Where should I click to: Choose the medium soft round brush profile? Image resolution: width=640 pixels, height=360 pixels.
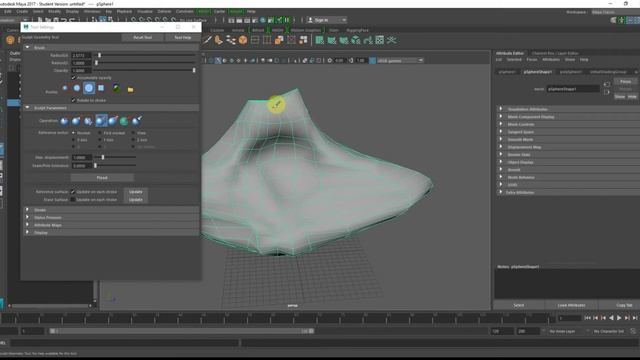point(77,88)
